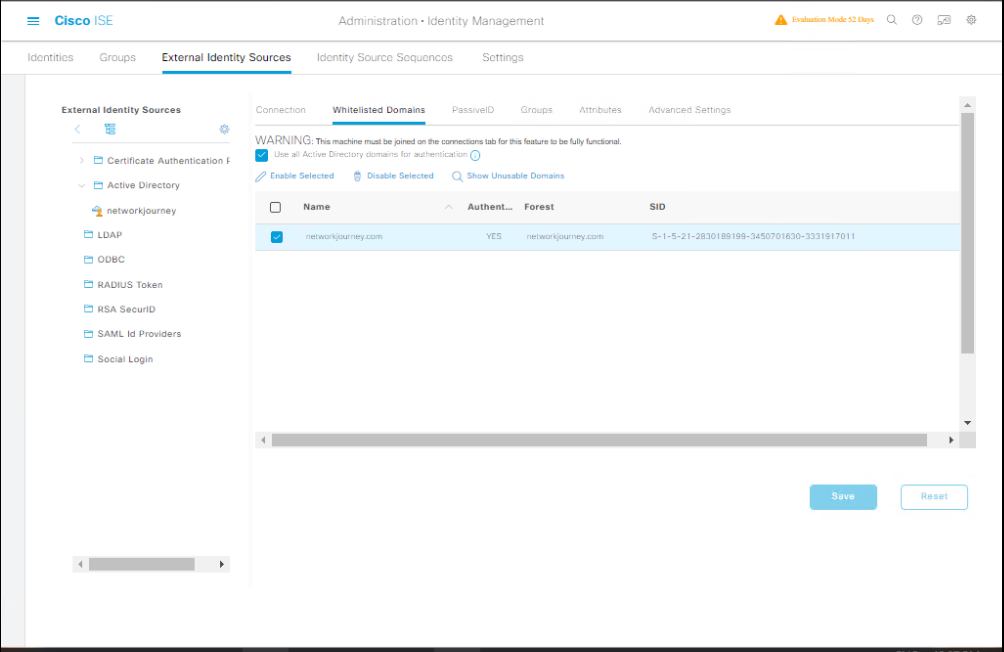The height and width of the screenshot is (652, 1004).
Task: Switch to the Connection tab
Action: pyautogui.click(x=280, y=110)
